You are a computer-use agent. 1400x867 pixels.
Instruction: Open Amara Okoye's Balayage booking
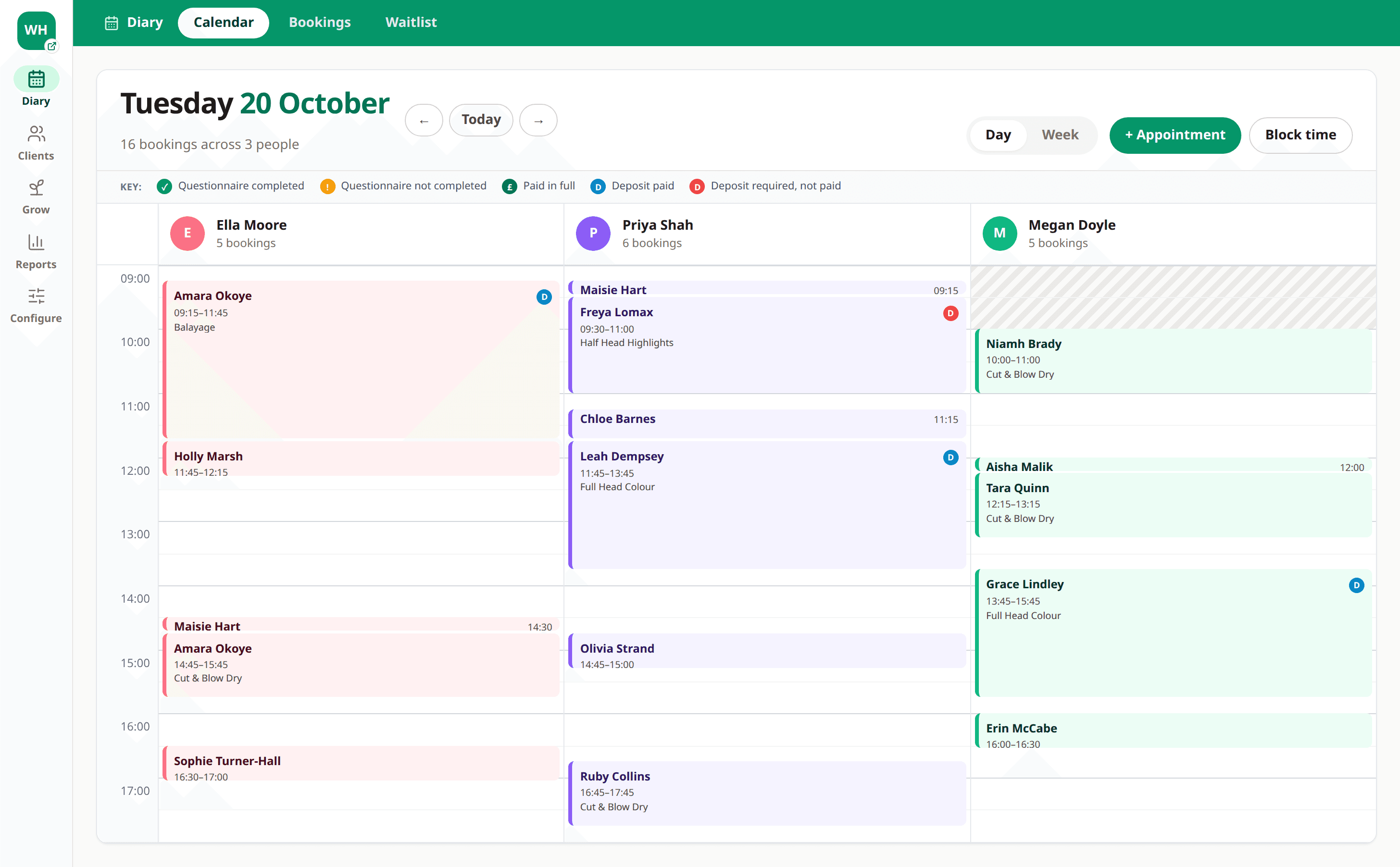click(x=361, y=359)
